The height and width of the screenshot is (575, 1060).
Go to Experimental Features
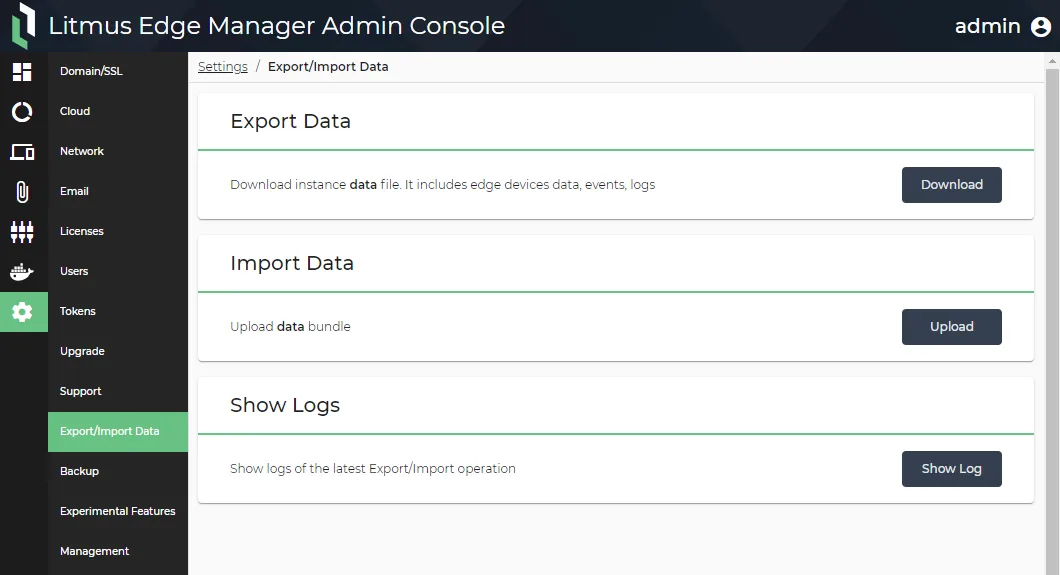[x=118, y=511]
